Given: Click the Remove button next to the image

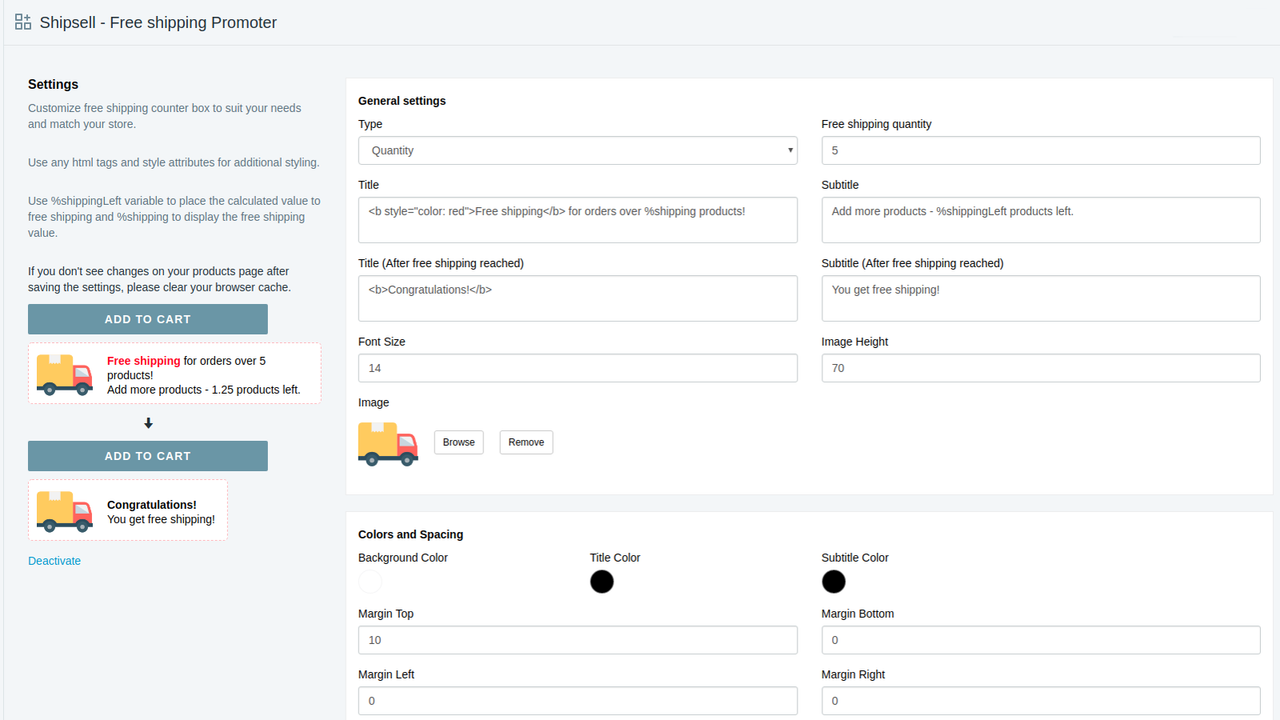Looking at the screenshot, I should (x=526, y=442).
